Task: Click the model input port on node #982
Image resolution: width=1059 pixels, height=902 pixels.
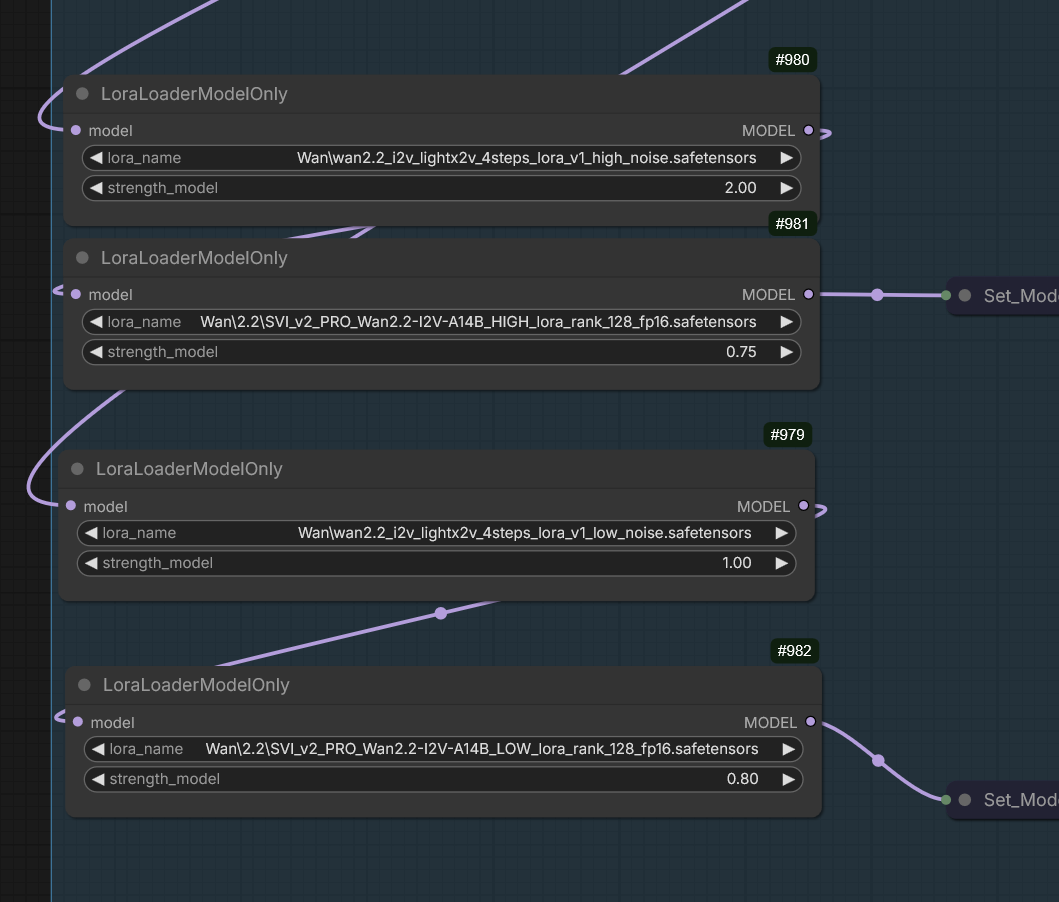Action: [x=78, y=723]
